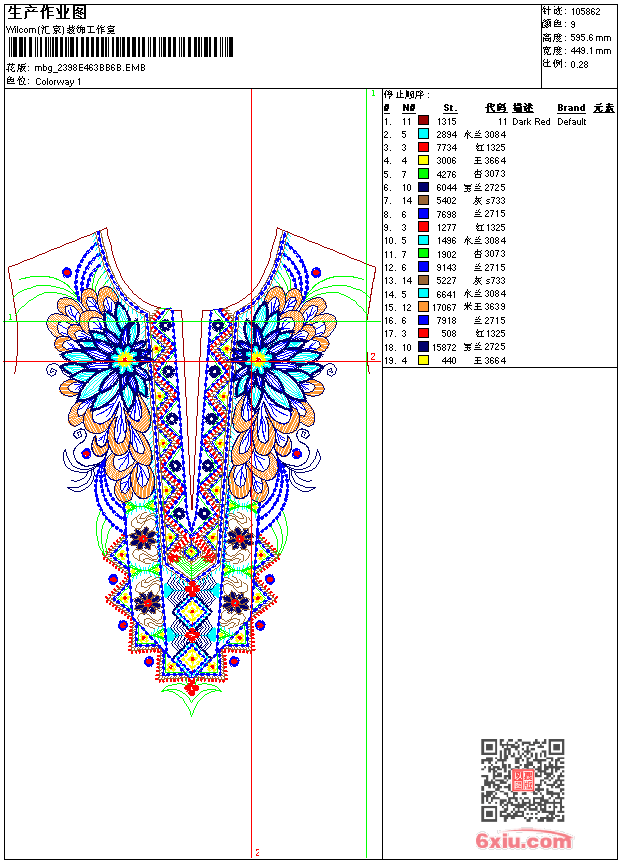This screenshot has width=620, height=860.
Task: Click stitch count 17067
Action: [444, 308]
